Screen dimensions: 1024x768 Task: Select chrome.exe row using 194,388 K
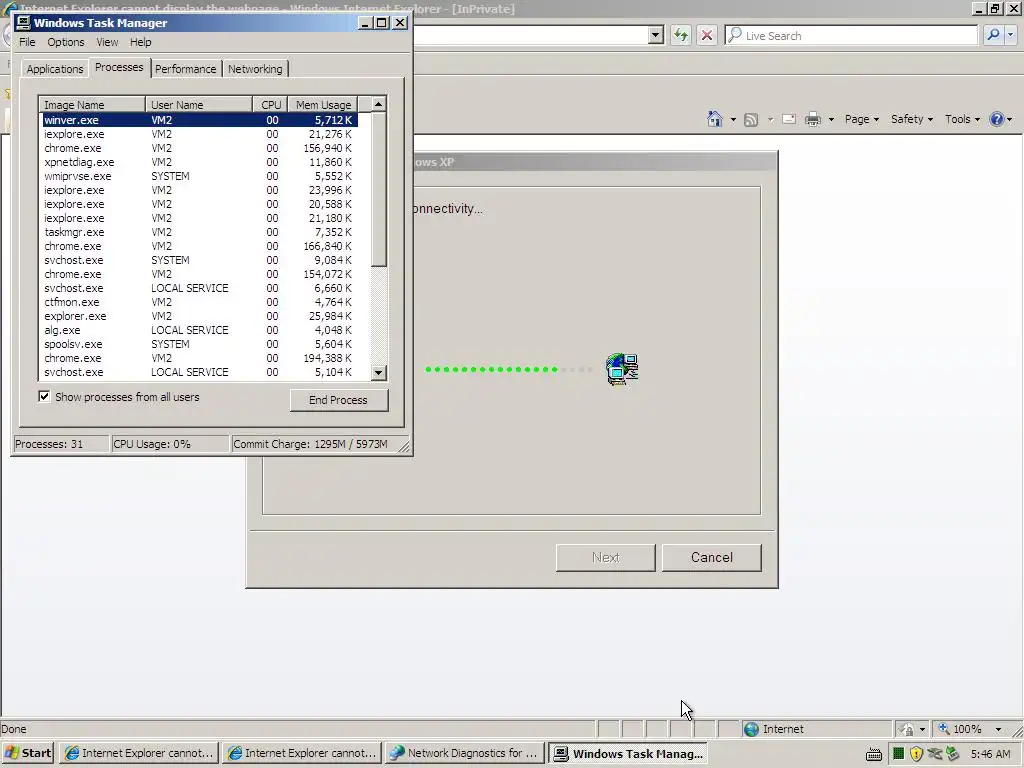199,358
